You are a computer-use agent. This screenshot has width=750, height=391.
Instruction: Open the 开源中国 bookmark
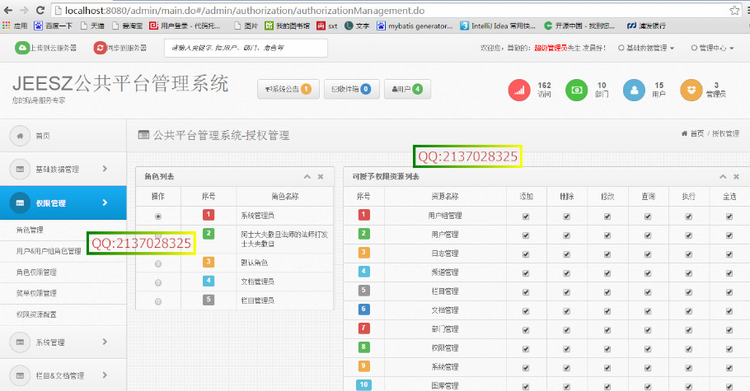click(x=579, y=25)
